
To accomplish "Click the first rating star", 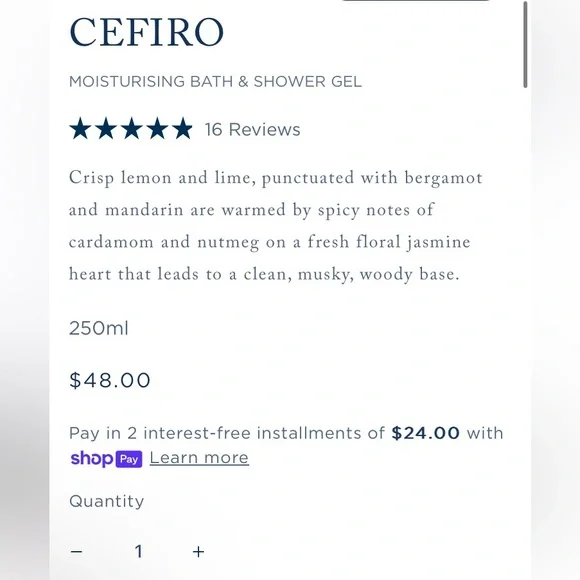I will click(x=80, y=128).
